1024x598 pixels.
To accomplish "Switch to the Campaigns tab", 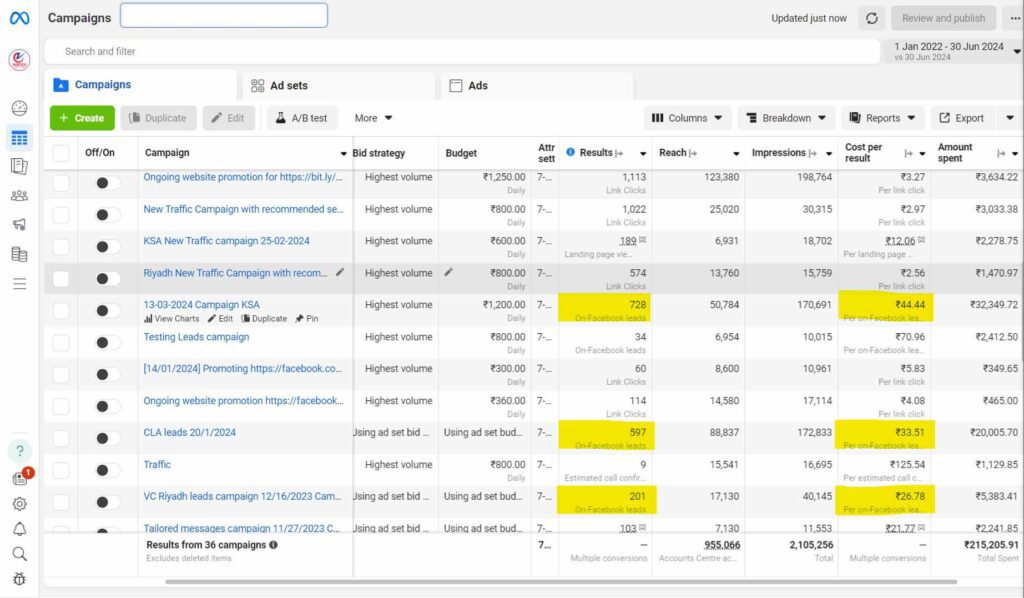I will [140, 85].
